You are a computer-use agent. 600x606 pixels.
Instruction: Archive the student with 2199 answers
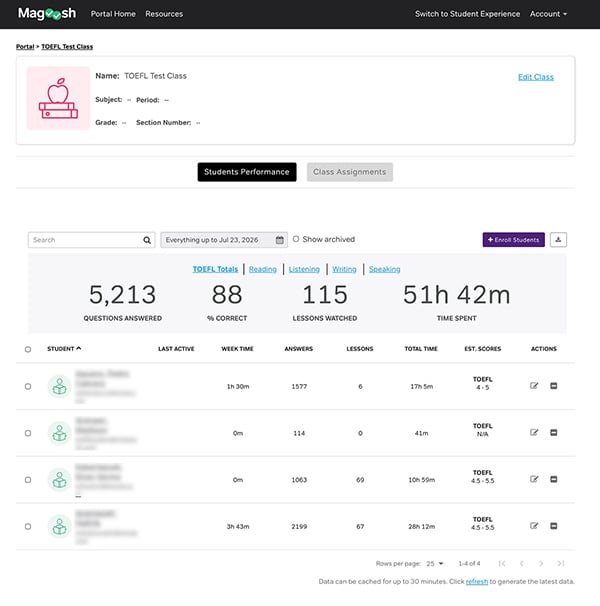coord(554,526)
